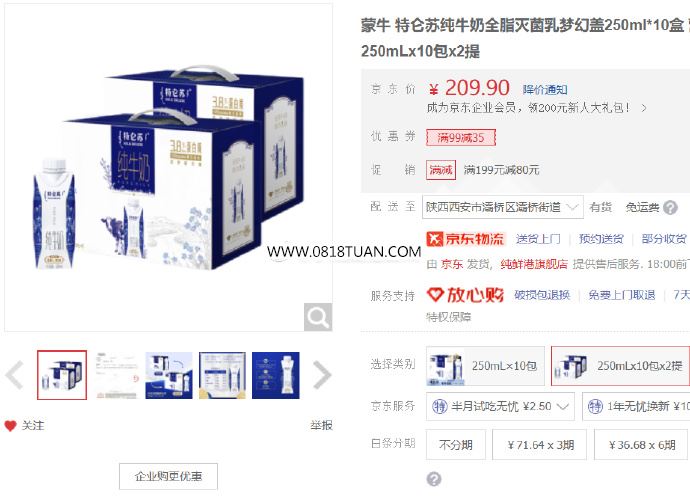Click the 放心购 heart icon
The width and height of the screenshot is (690, 504).
[435, 294]
